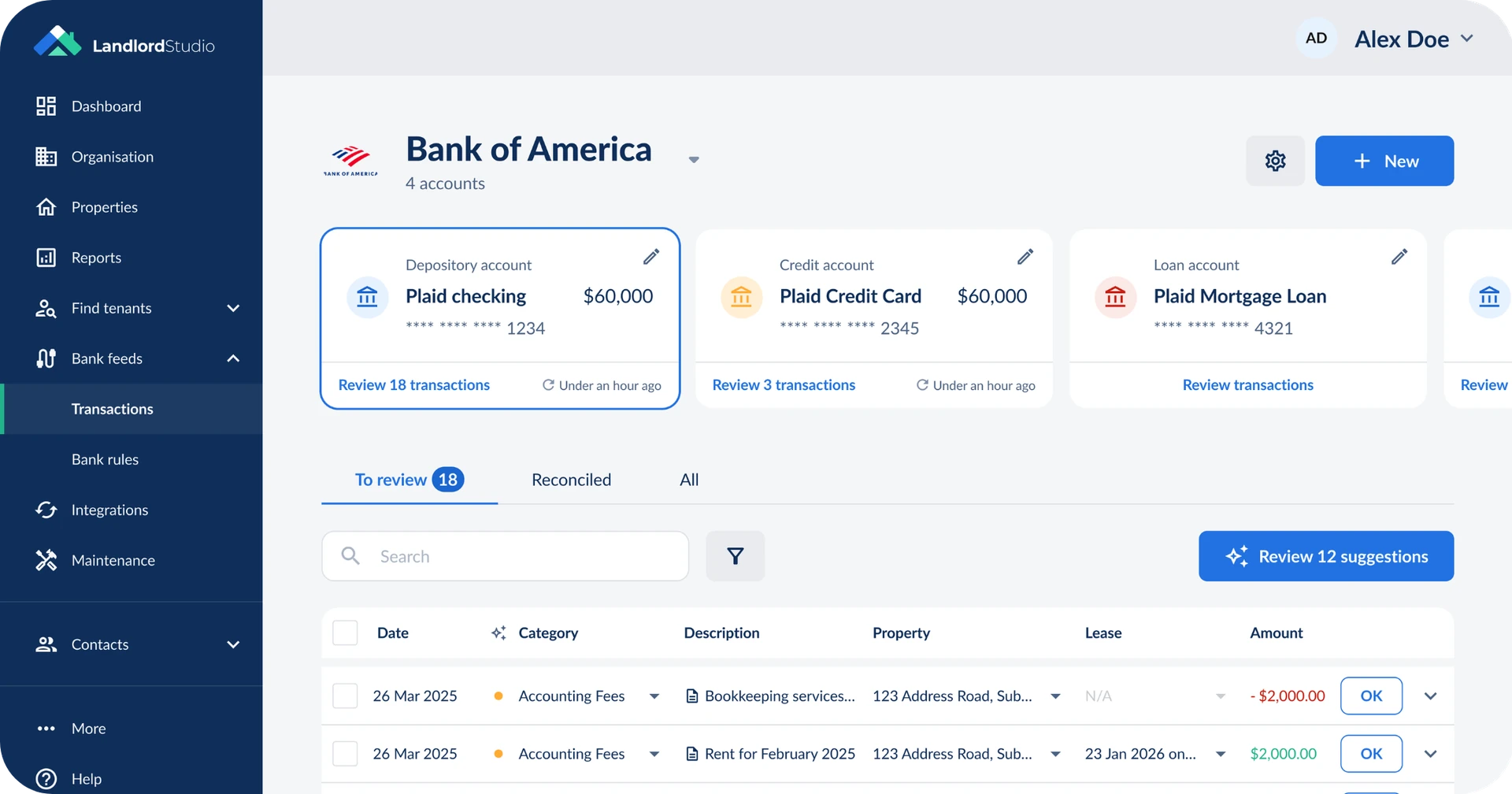The image size is (1512, 794).
Task: Click the LandlordStudio logo
Action: (124, 43)
